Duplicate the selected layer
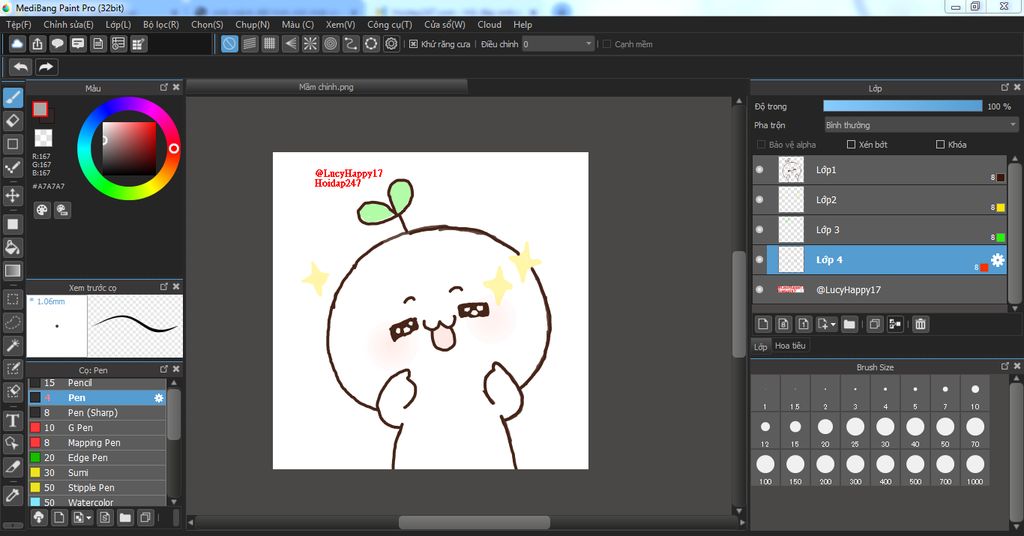 [874, 324]
